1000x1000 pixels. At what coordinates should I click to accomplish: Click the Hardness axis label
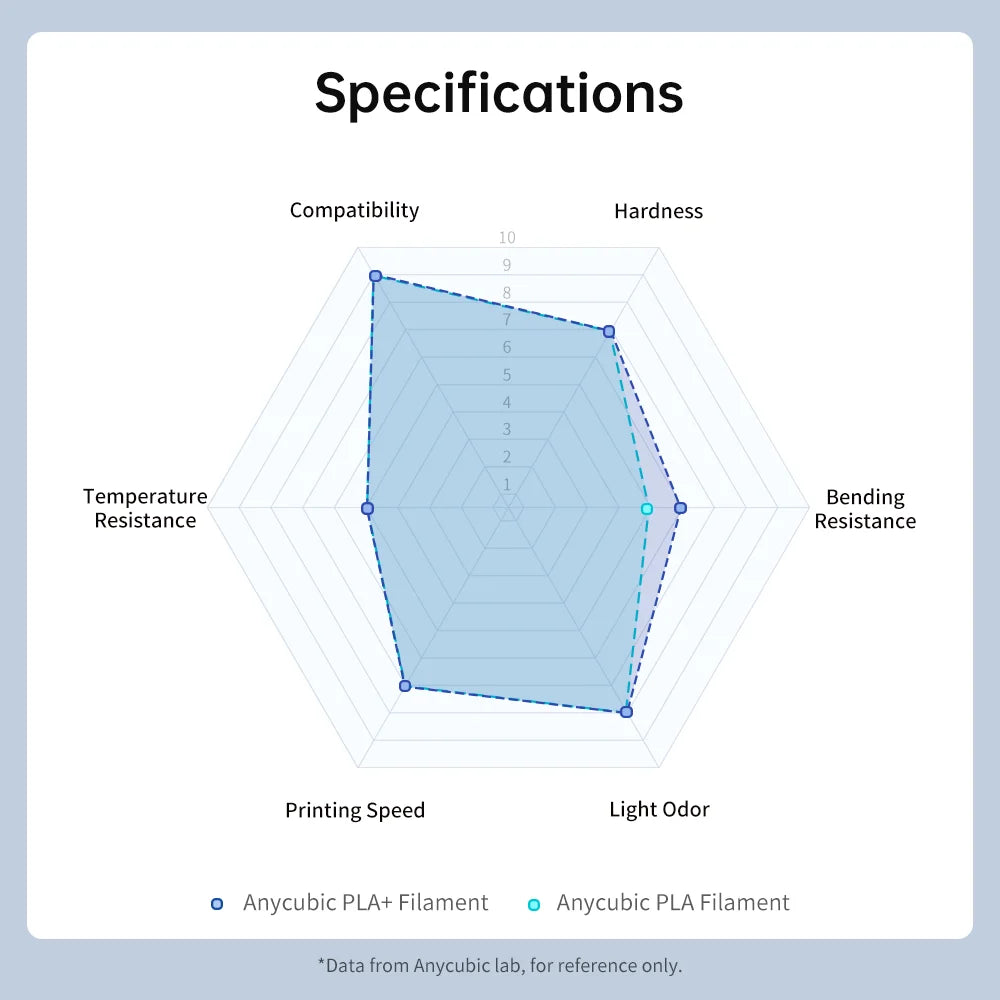point(658,211)
